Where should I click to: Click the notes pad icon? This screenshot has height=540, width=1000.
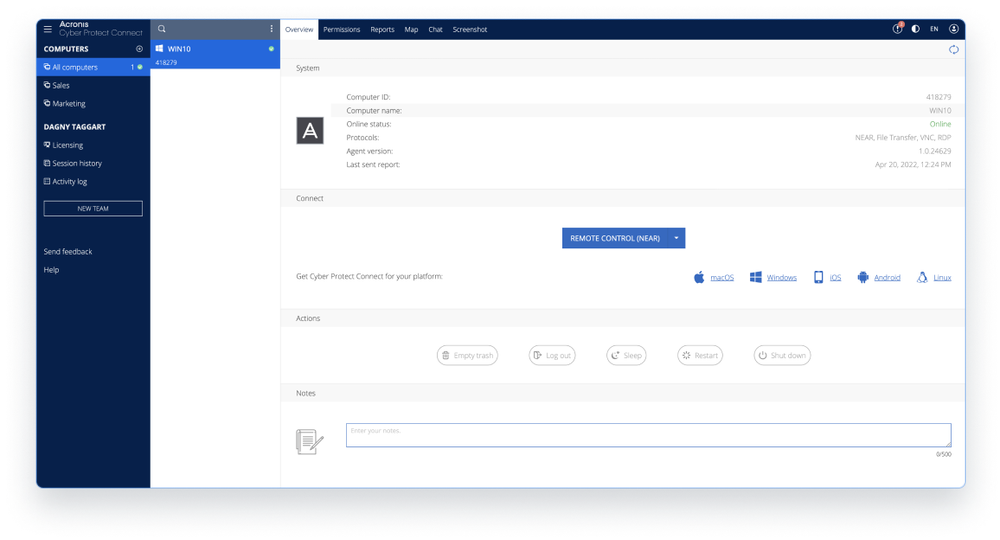click(x=310, y=442)
